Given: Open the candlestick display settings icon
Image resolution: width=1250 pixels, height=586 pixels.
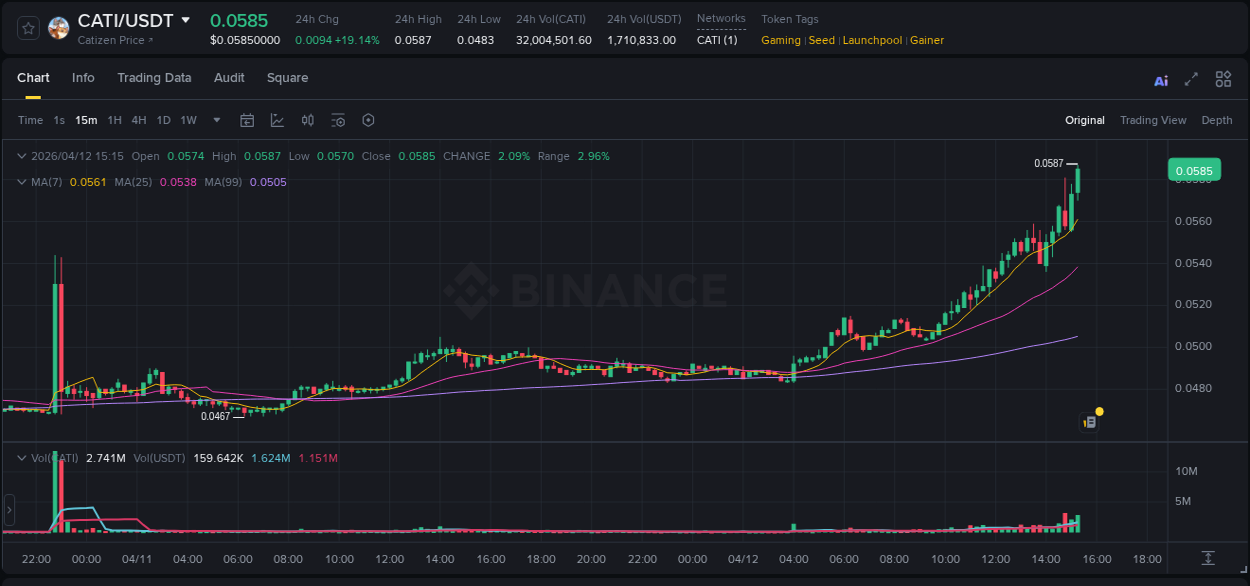Looking at the screenshot, I should tap(309, 119).
